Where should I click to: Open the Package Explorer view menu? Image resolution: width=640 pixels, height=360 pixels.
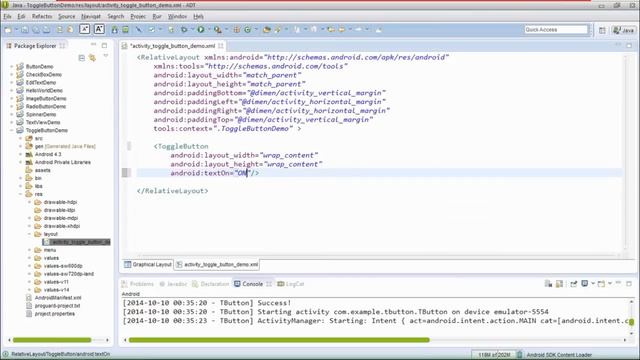(x=106, y=56)
